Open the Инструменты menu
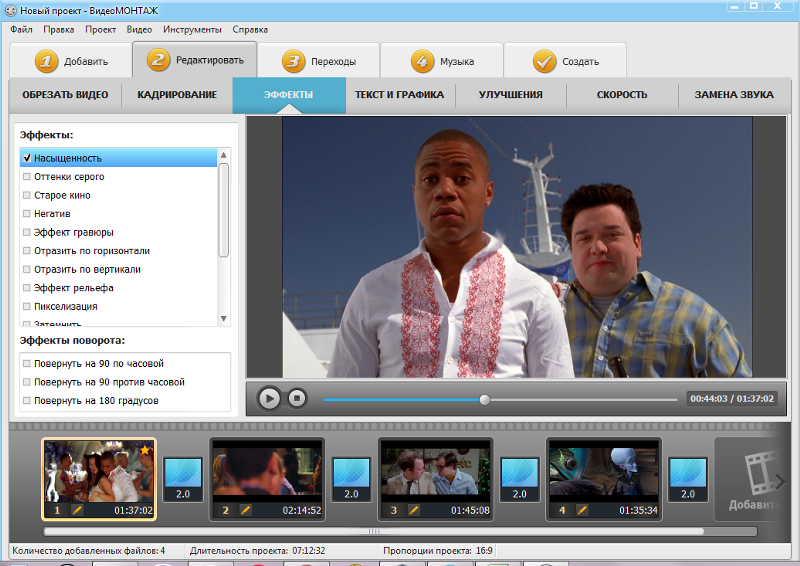The height and width of the screenshot is (566, 800). (192, 30)
